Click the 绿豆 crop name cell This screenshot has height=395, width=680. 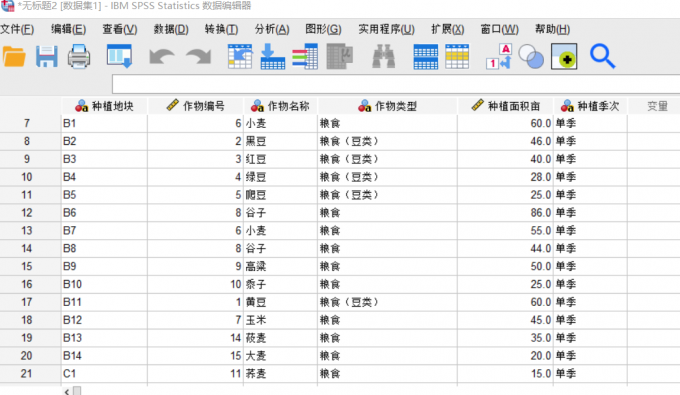(x=280, y=177)
